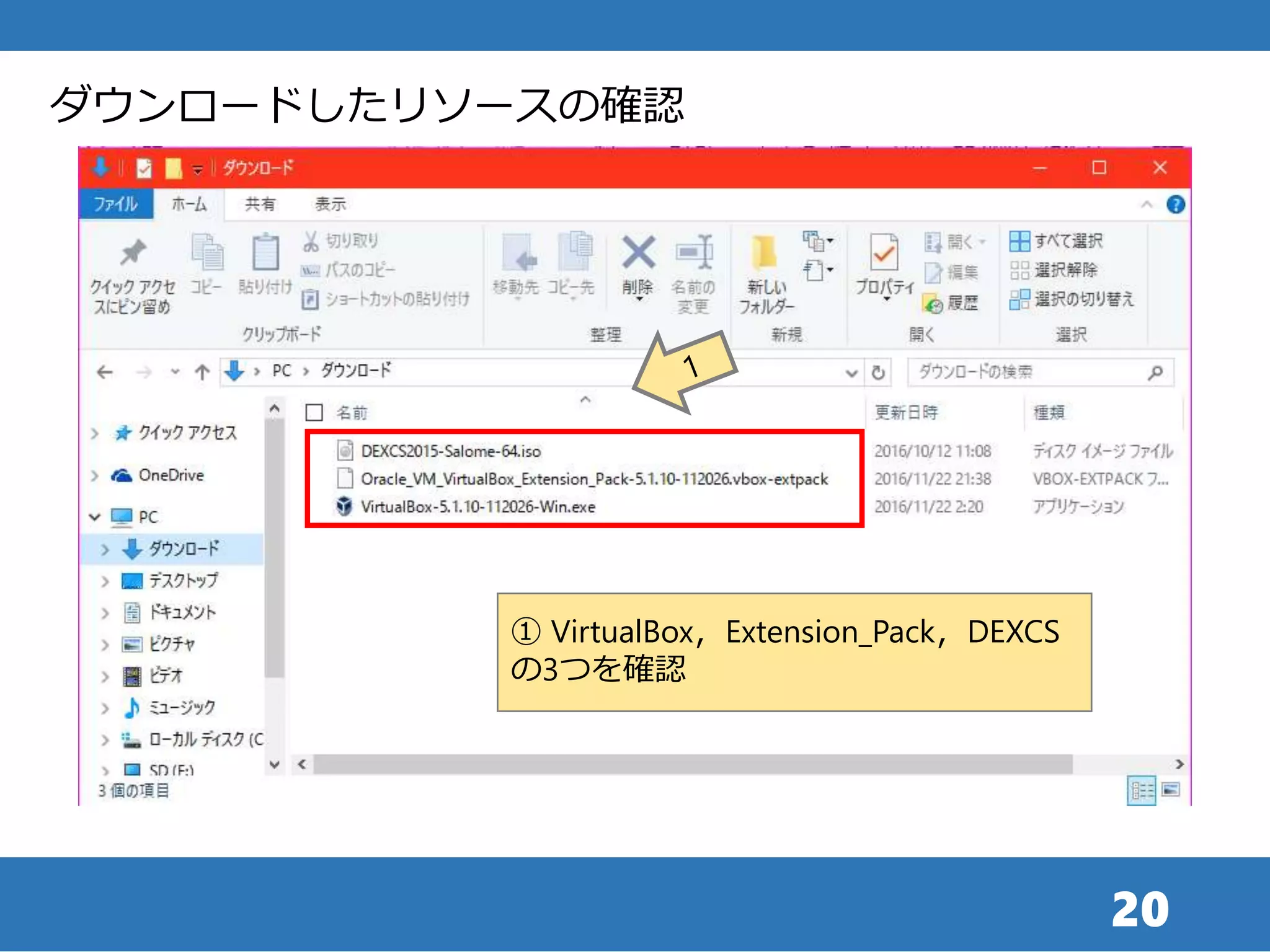Select the Oracle_VM_VirtualBox_Extension_Pack file

(594, 478)
